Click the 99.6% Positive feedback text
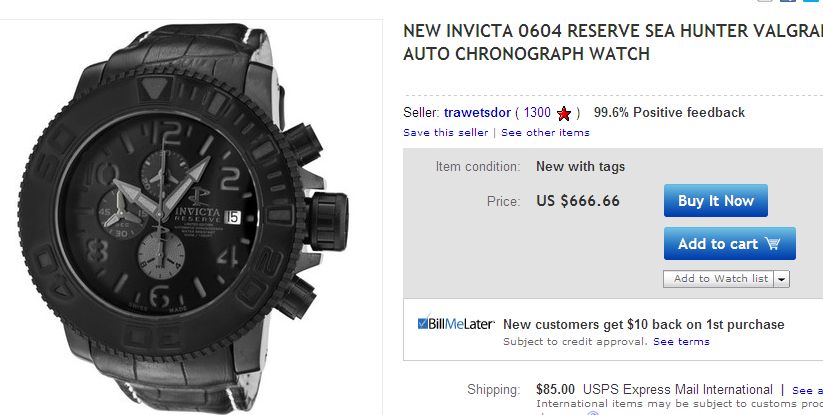The image size is (823, 415). pyautogui.click(x=669, y=113)
